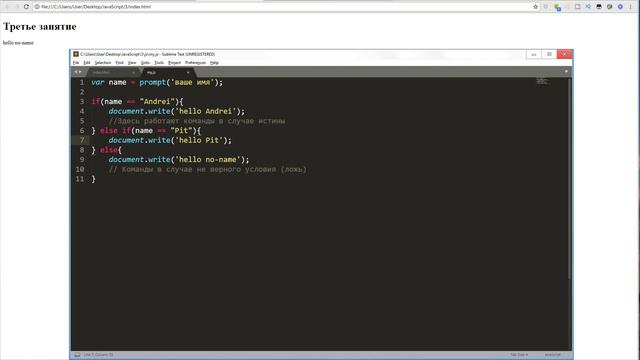Click the closing brace on line 11
Image resolution: width=640 pixels, height=360 pixels.
click(93, 179)
